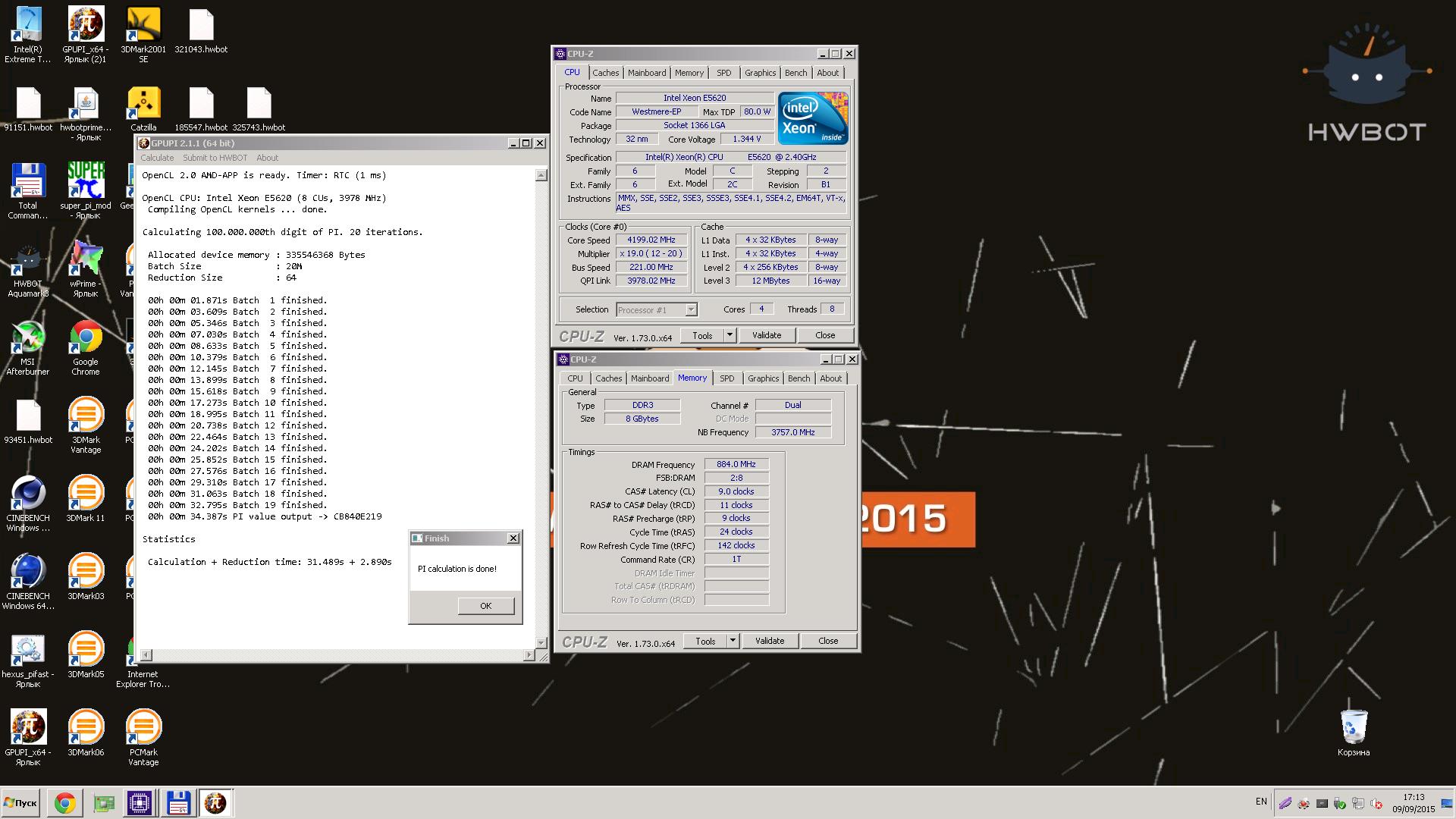Launch the wPrime shortcut icon
This screenshot has width=1456, height=819.
coord(86,270)
